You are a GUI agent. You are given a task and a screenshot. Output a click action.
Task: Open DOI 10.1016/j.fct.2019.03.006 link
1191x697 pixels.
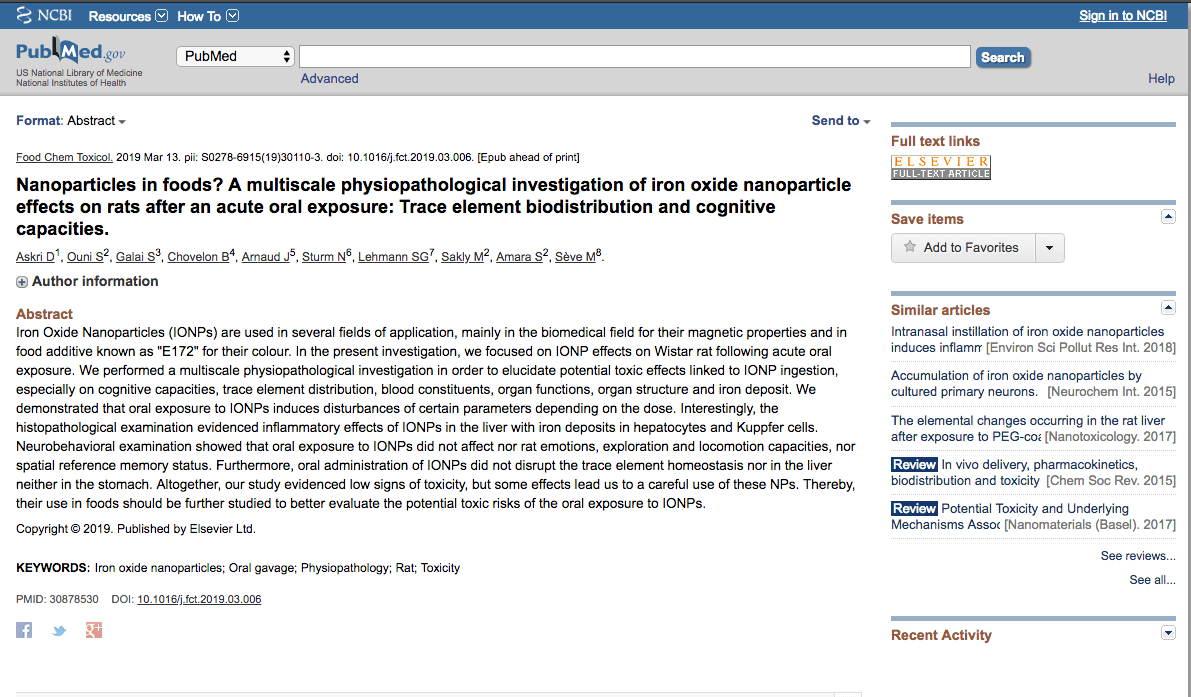(199, 599)
